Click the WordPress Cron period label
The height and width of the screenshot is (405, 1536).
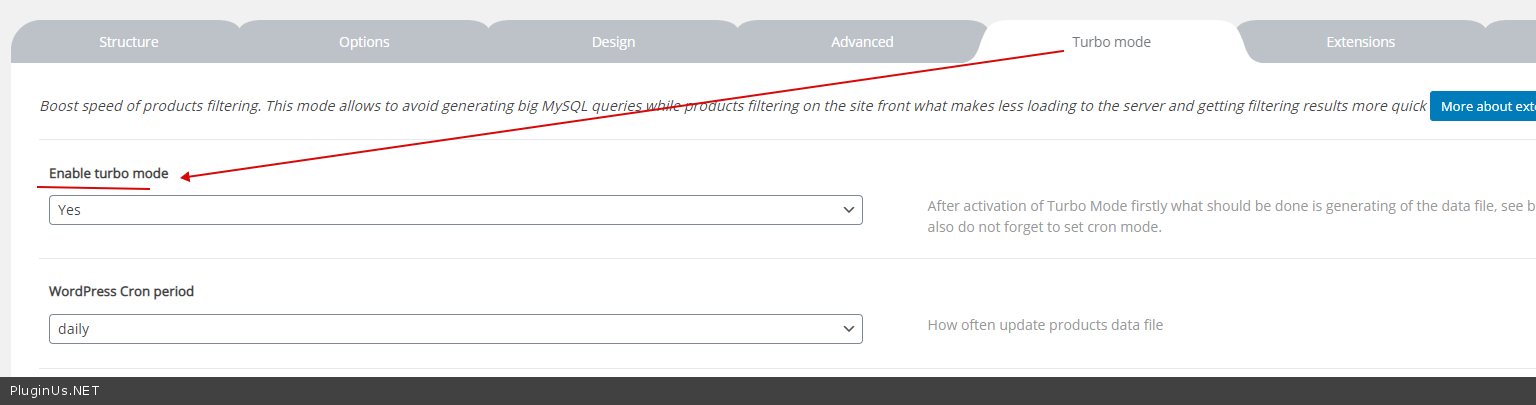pos(121,292)
